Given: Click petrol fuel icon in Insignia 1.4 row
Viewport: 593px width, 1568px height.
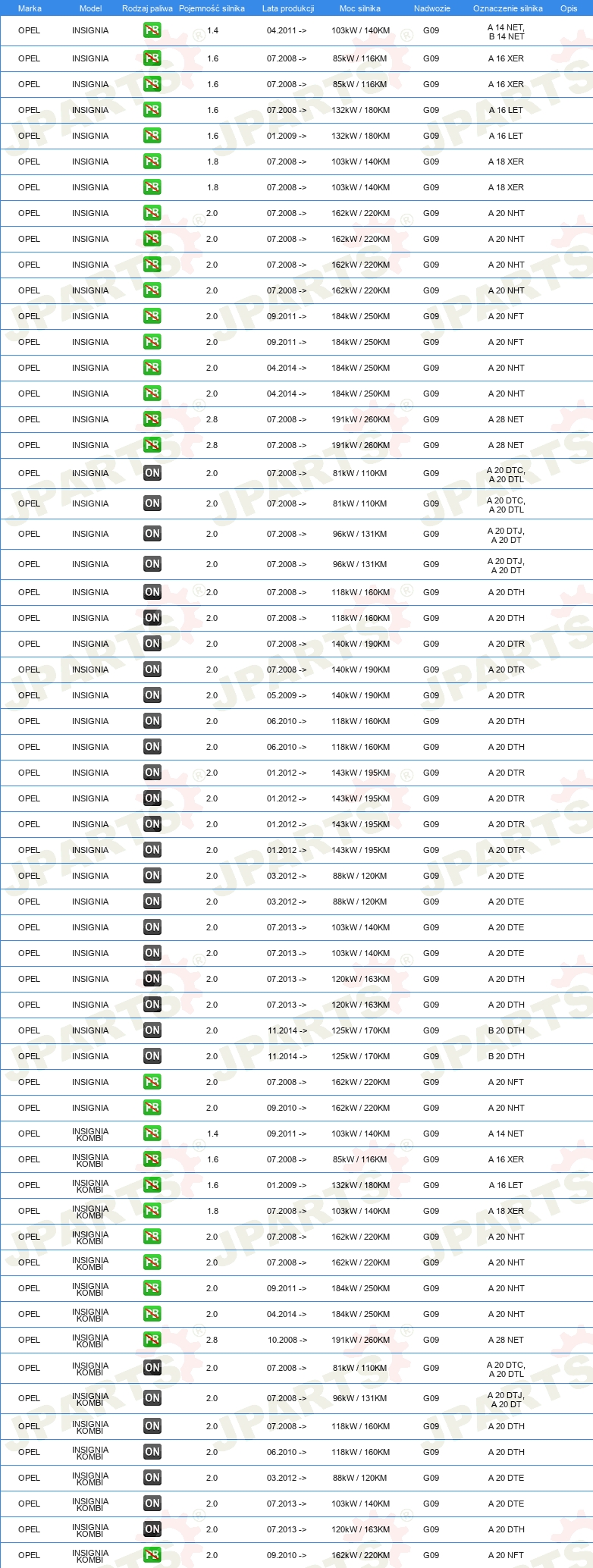Looking at the screenshot, I should pyautogui.click(x=152, y=31).
